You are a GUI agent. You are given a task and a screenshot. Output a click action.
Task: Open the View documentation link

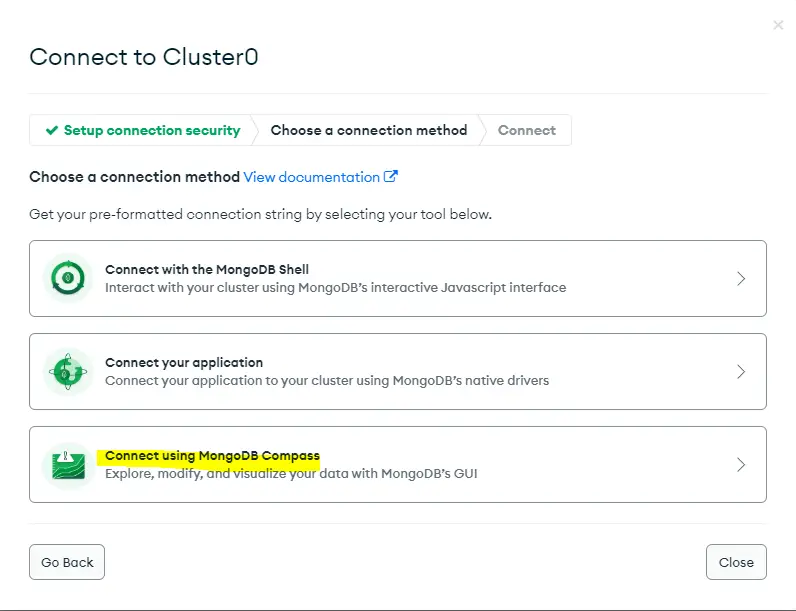(311, 177)
